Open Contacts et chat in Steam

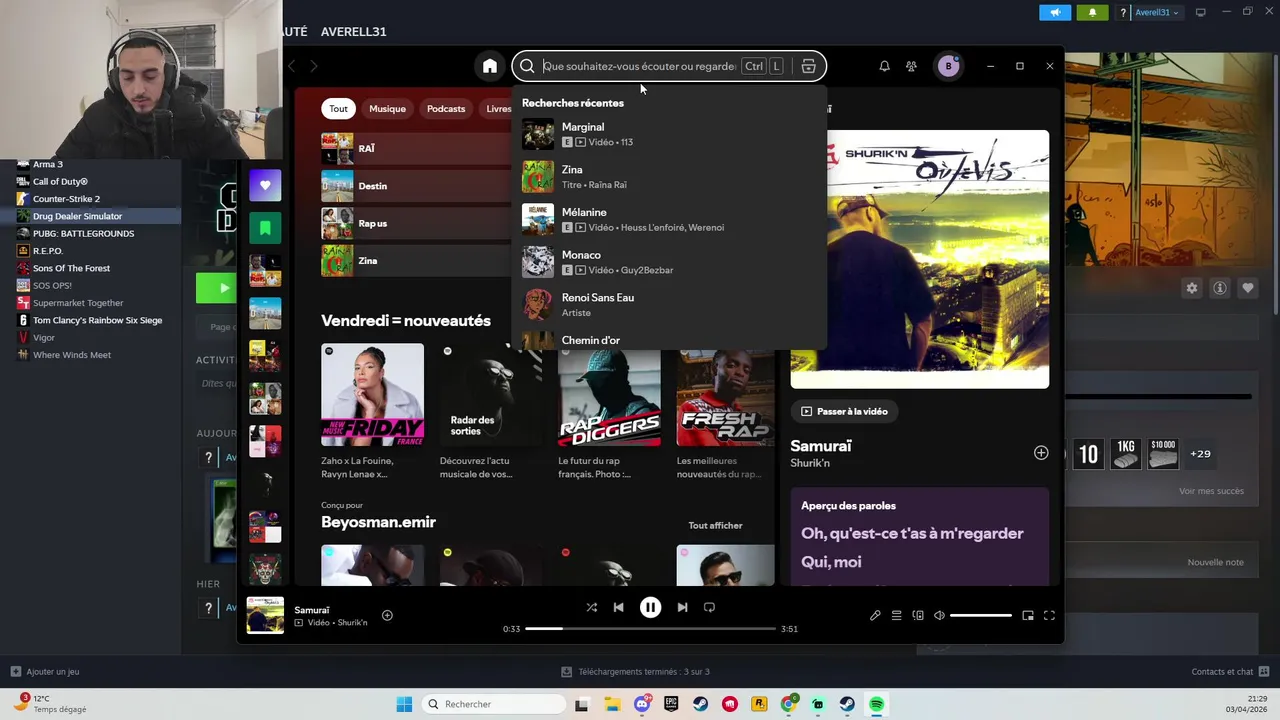pyautogui.click(x=1229, y=672)
